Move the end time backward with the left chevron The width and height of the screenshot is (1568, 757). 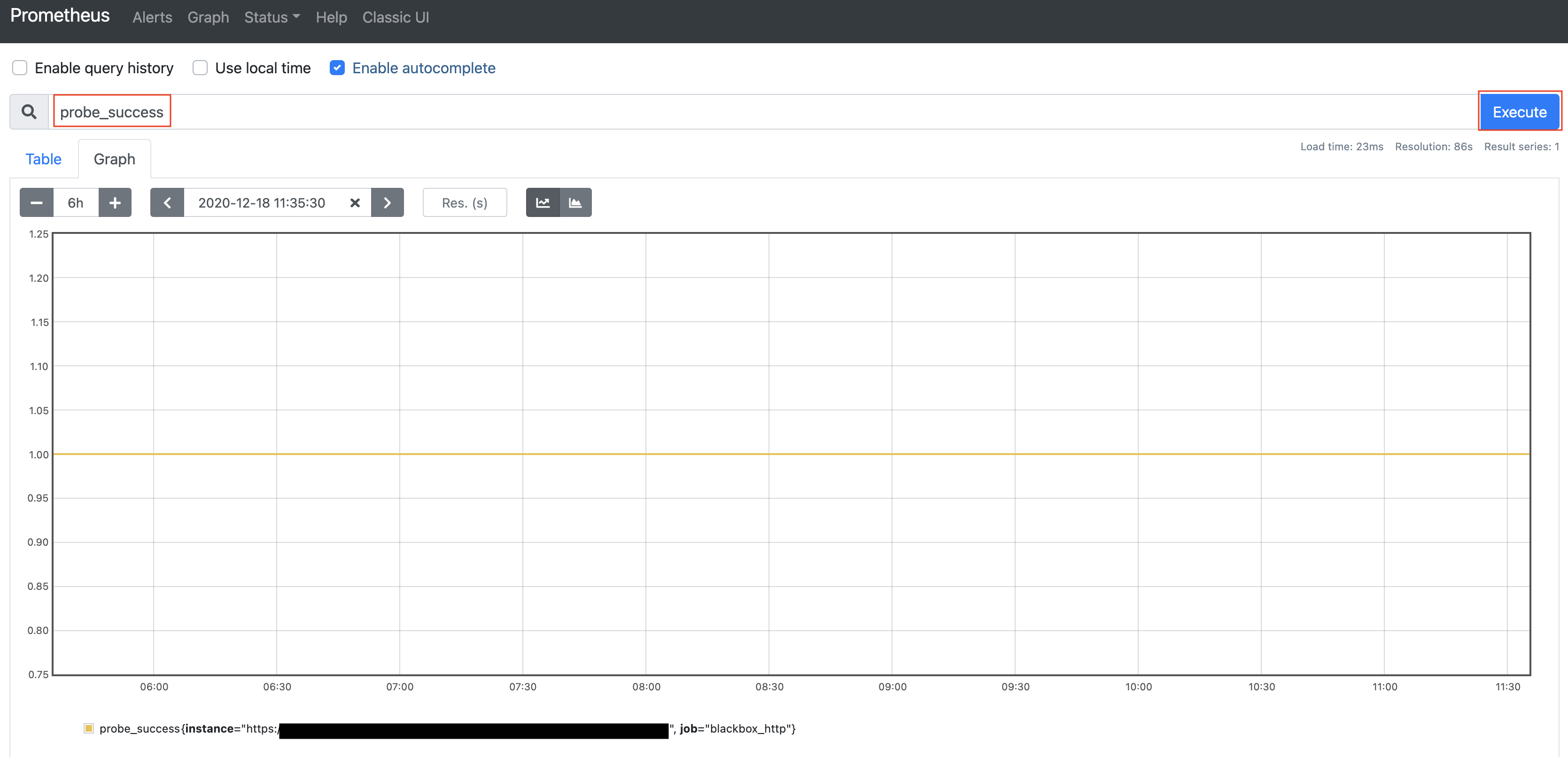click(167, 203)
